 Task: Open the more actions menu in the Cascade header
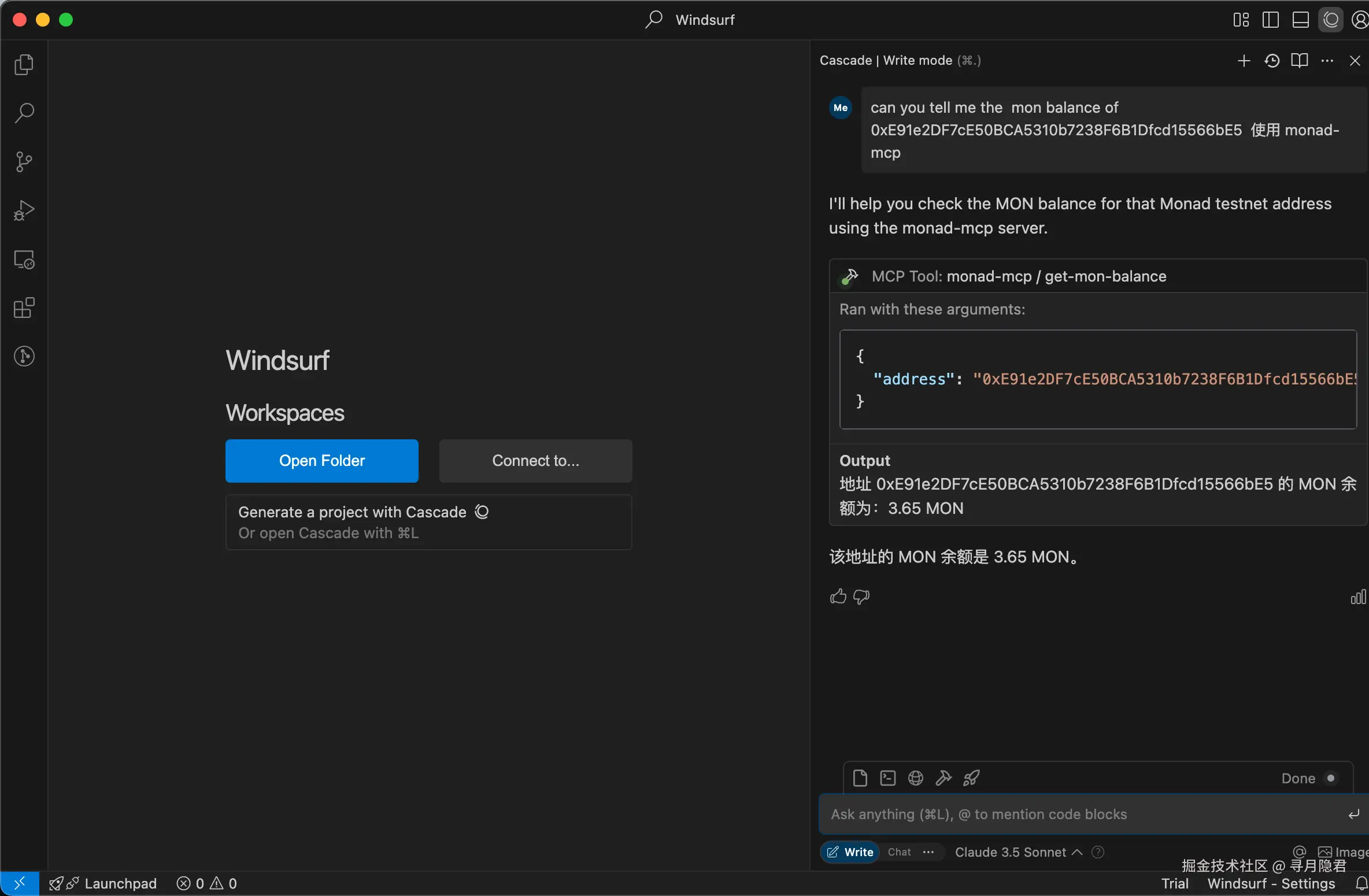coord(1327,61)
